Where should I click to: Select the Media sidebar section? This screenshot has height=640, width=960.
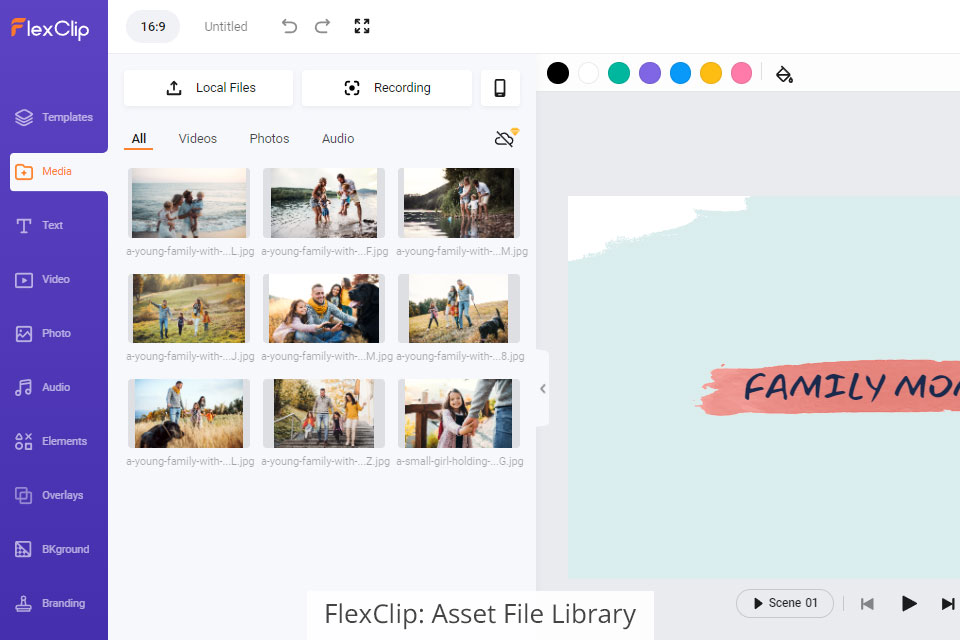[x=59, y=171]
